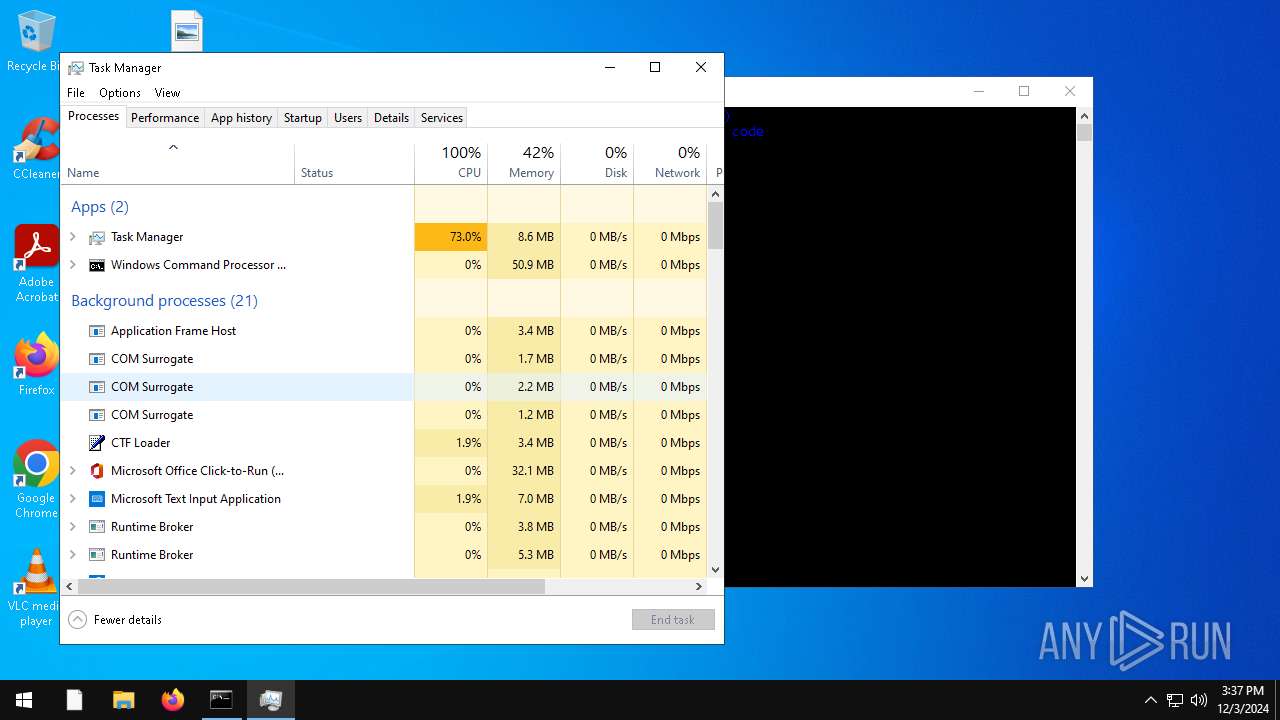This screenshot has width=1280, height=720.
Task: Click scroll right arrow in Task Manager
Action: coord(699,587)
